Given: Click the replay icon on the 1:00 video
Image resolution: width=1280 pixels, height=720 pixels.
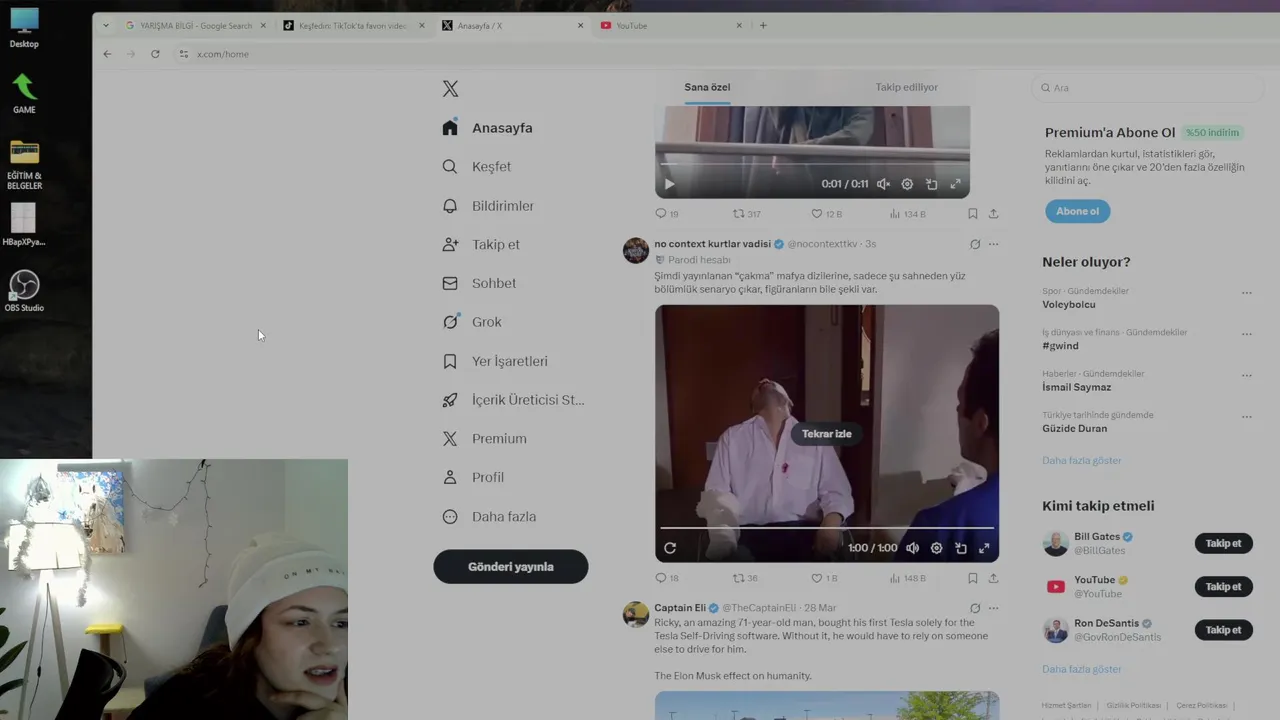Looking at the screenshot, I should 670,548.
